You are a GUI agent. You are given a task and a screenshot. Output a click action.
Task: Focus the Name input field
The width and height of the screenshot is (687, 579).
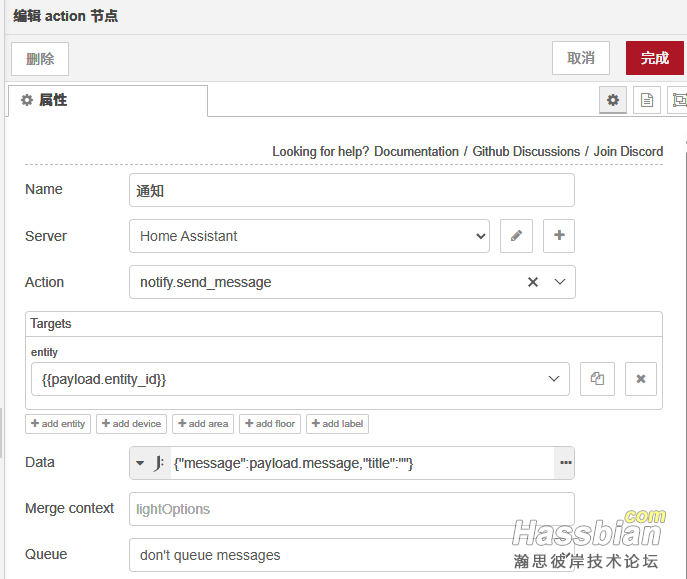352,190
